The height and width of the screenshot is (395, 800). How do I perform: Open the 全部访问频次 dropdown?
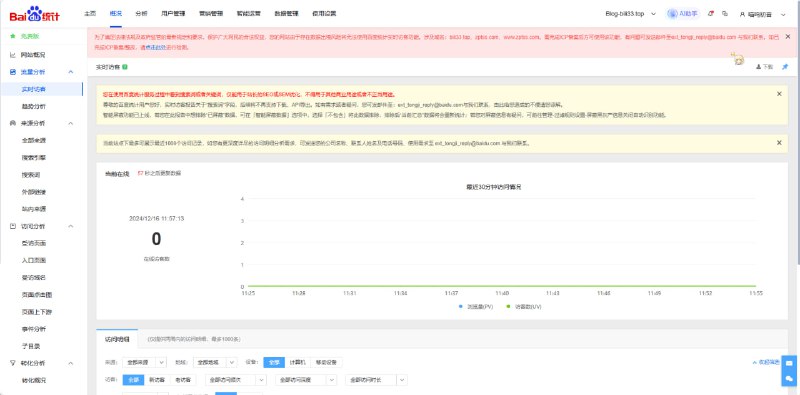236,380
